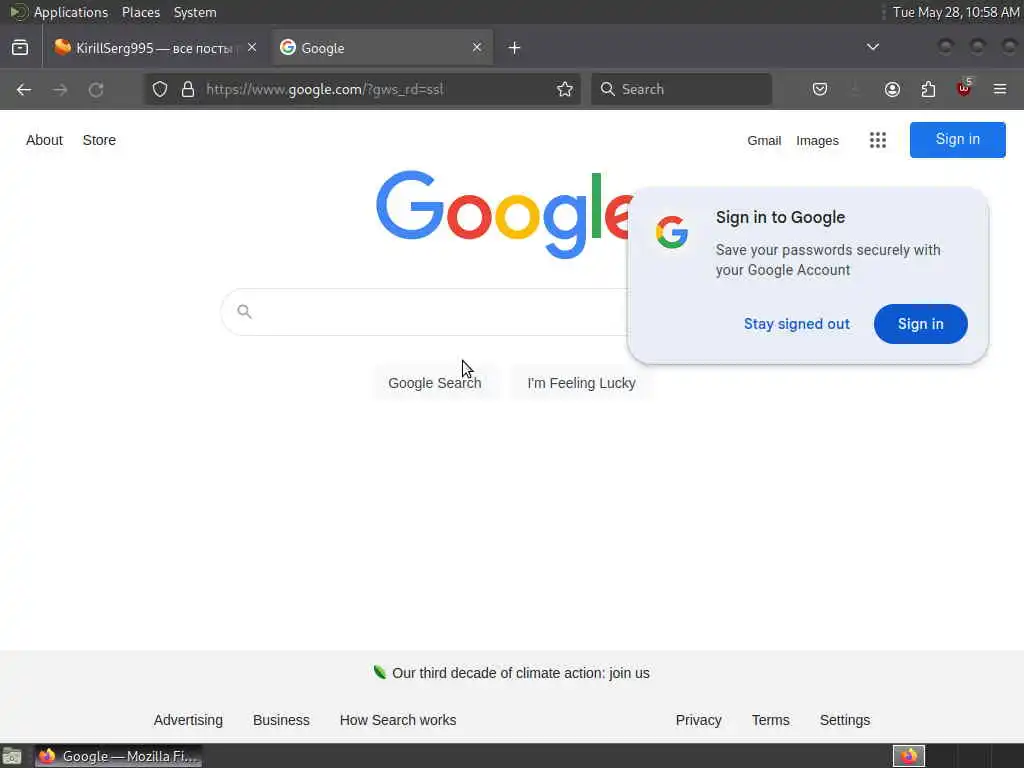View site security via the padlock icon

[x=188, y=89]
